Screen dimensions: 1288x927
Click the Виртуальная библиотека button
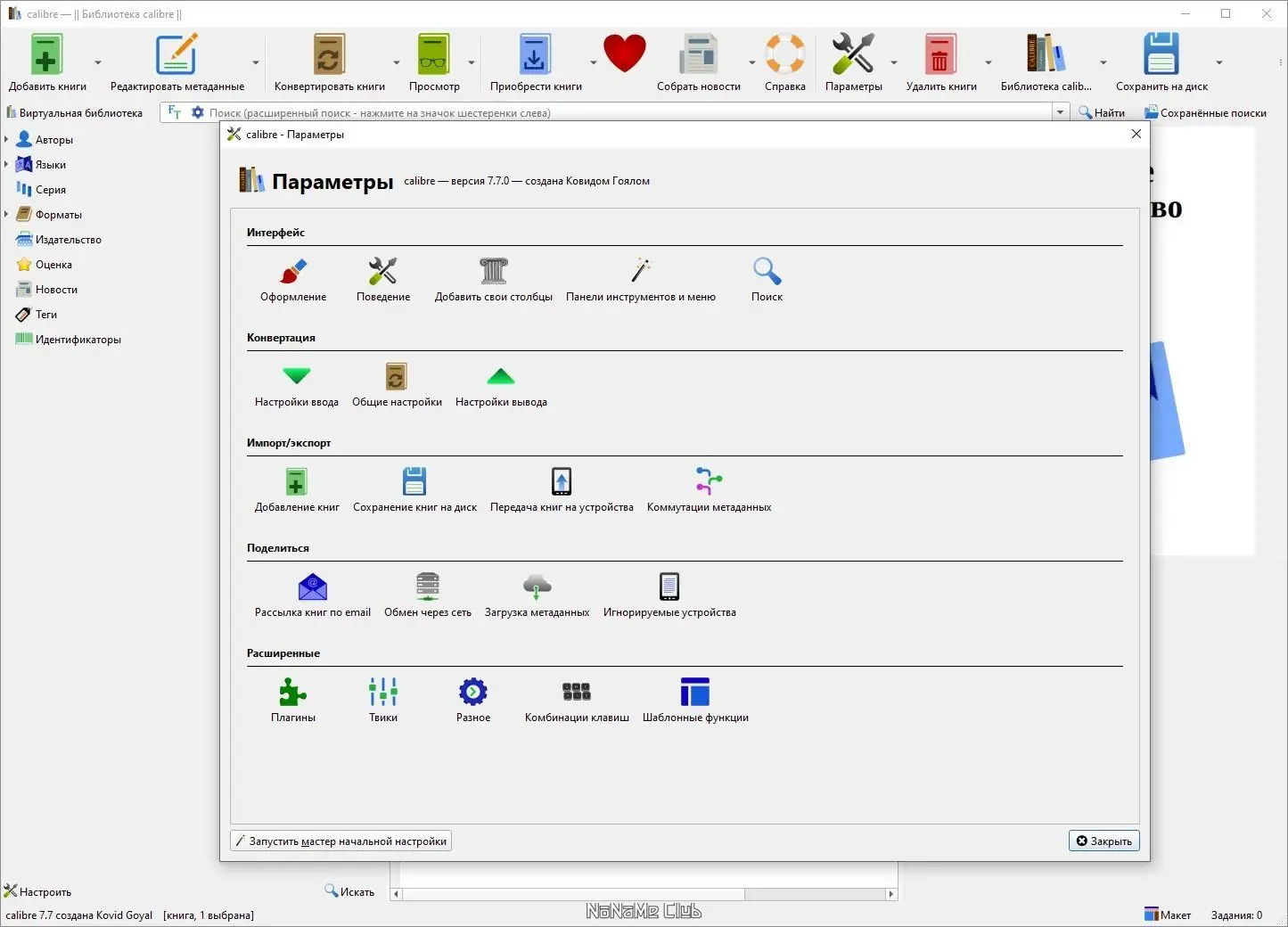point(75,112)
